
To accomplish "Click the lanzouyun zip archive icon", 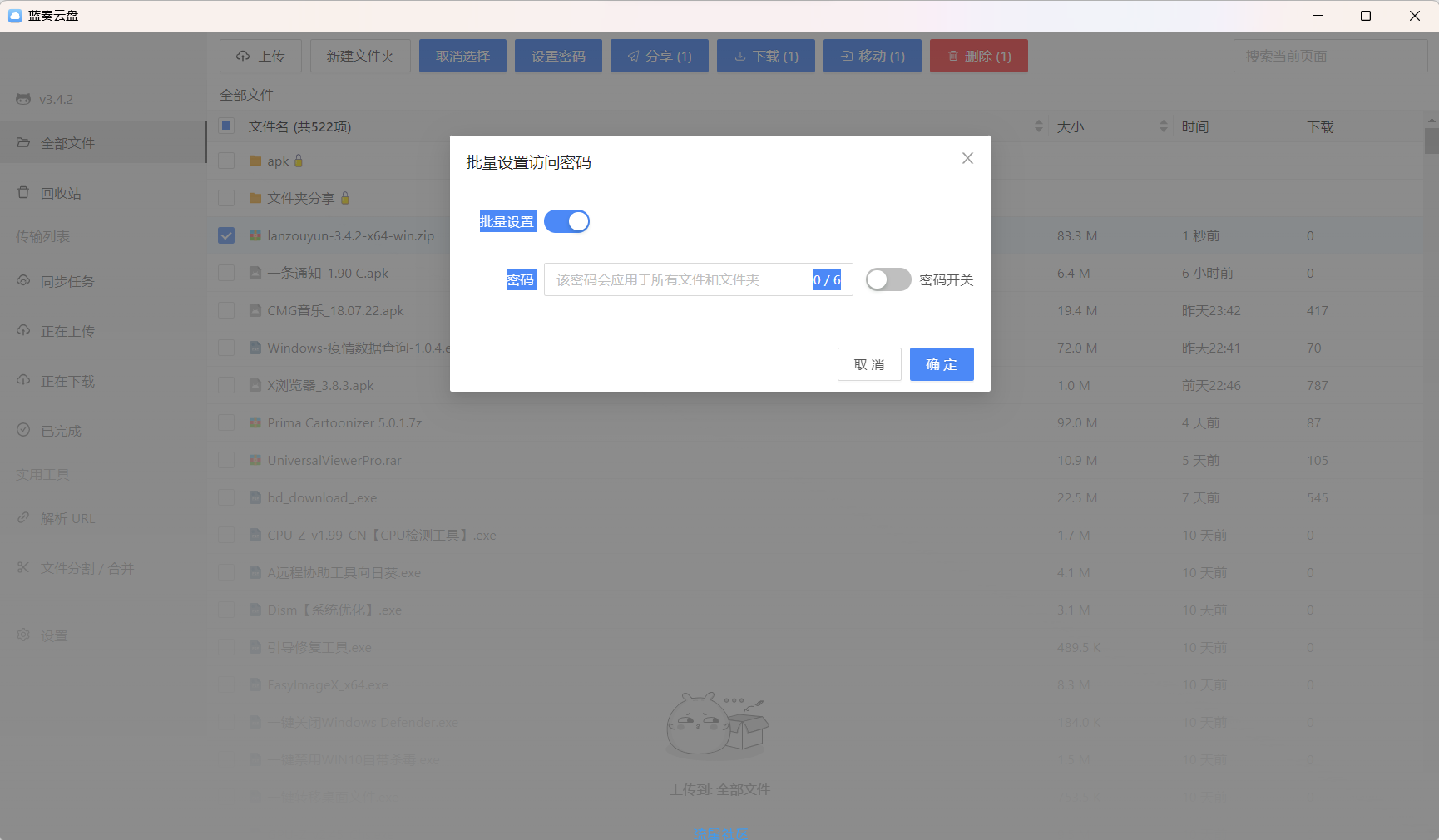I will (x=255, y=235).
